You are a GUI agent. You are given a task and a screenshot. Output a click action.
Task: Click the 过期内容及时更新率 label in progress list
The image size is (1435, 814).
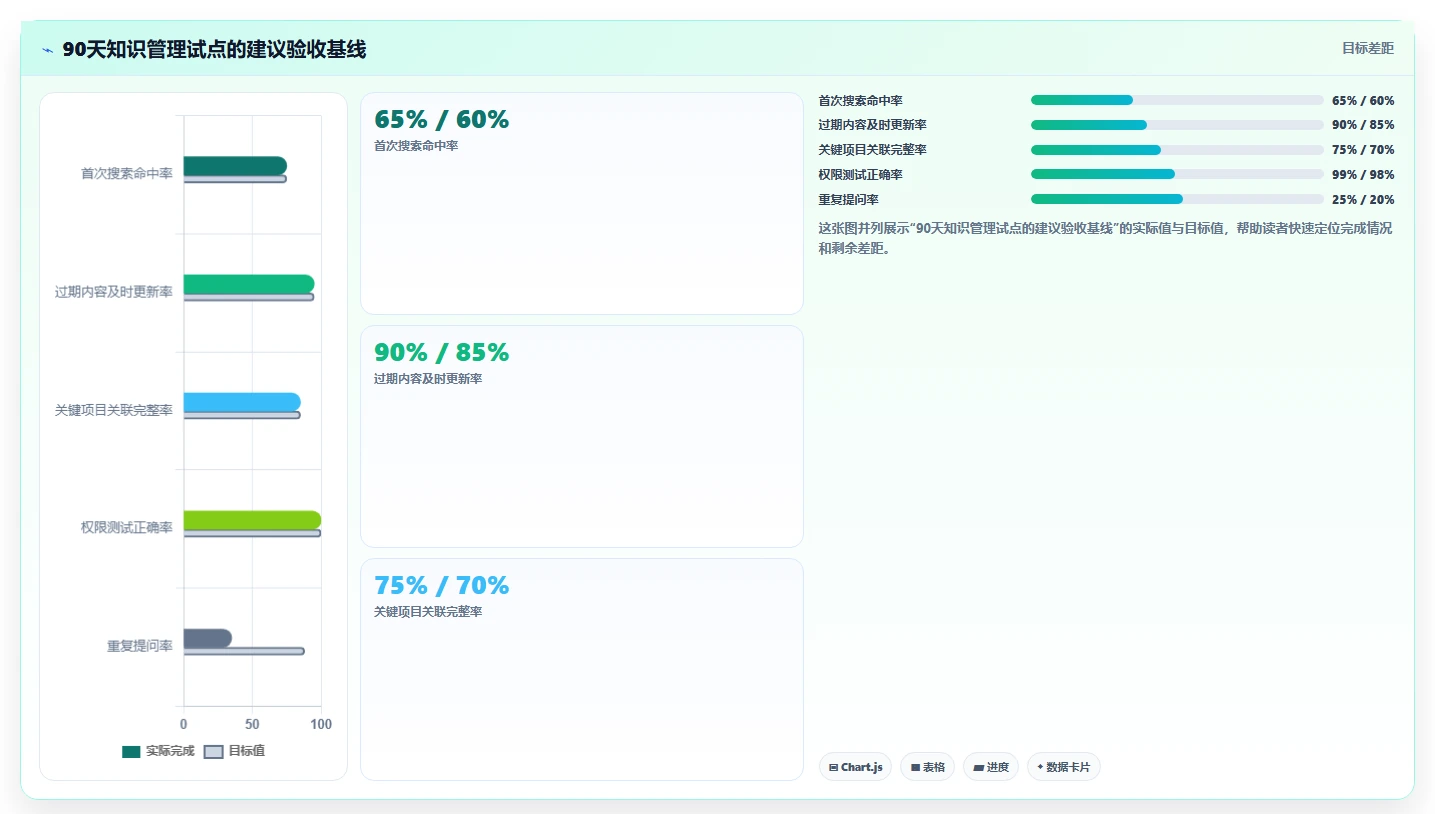tap(872, 125)
